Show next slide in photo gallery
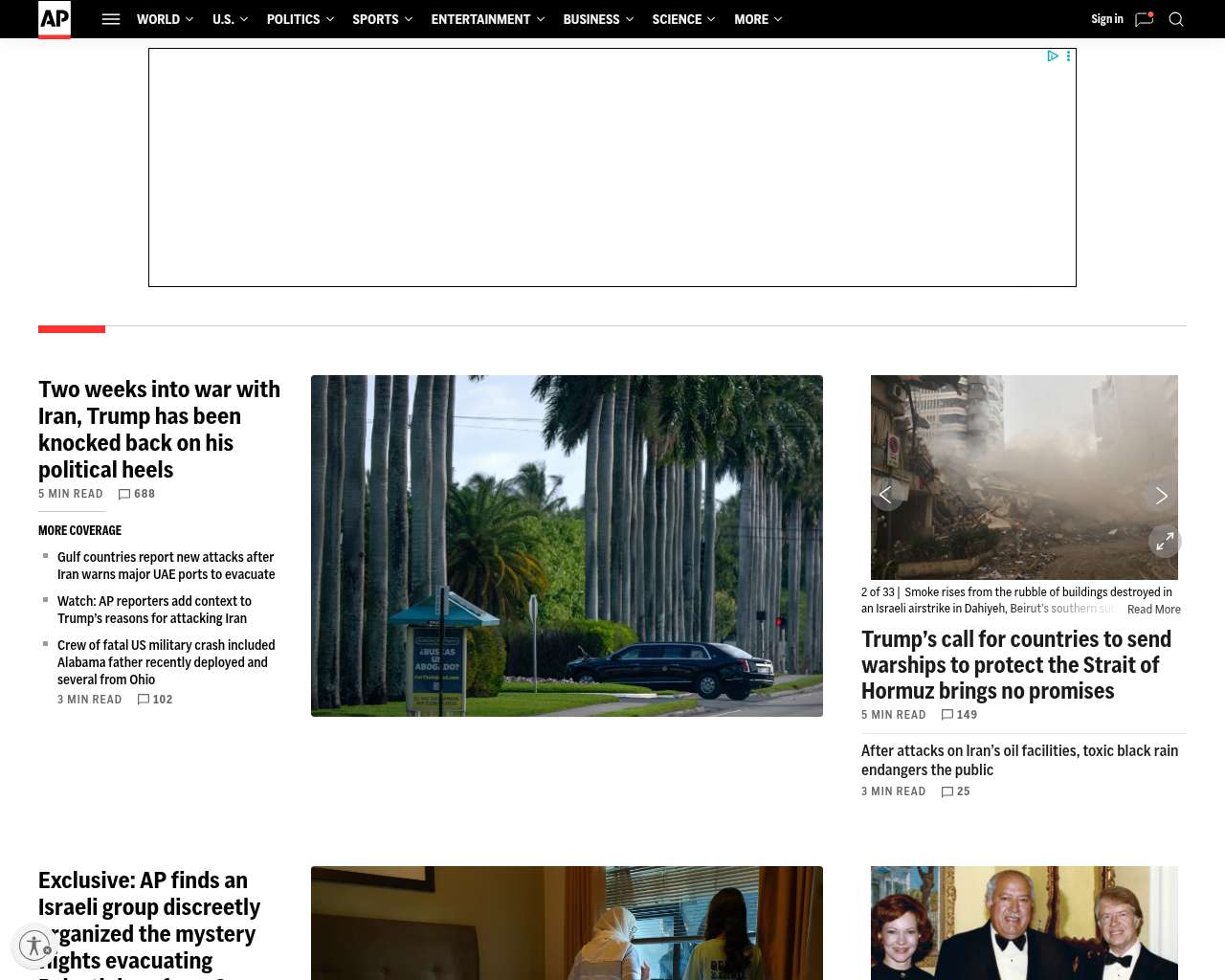1225x980 pixels. coord(1161,496)
